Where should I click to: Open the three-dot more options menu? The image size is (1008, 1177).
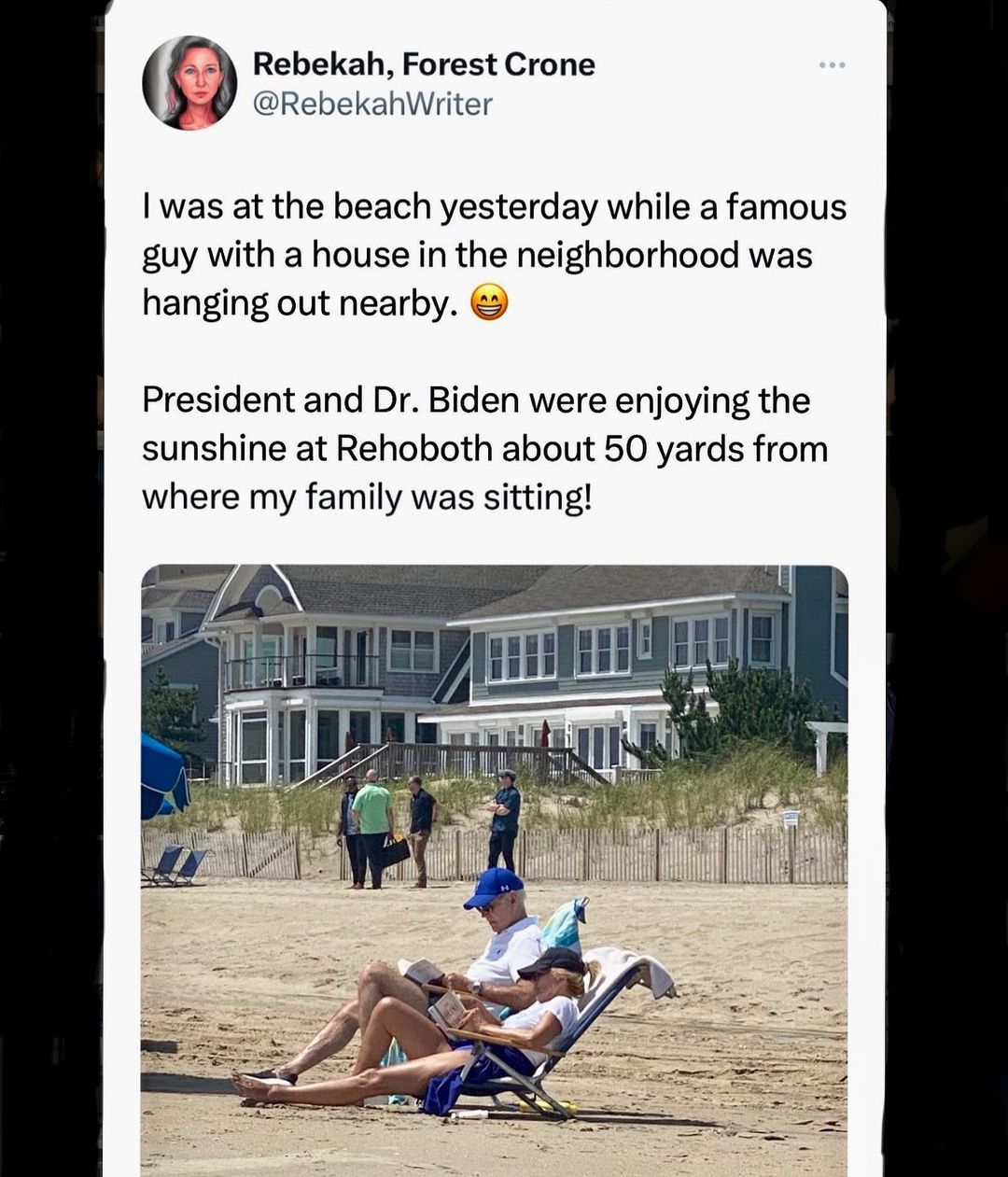tap(832, 64)
